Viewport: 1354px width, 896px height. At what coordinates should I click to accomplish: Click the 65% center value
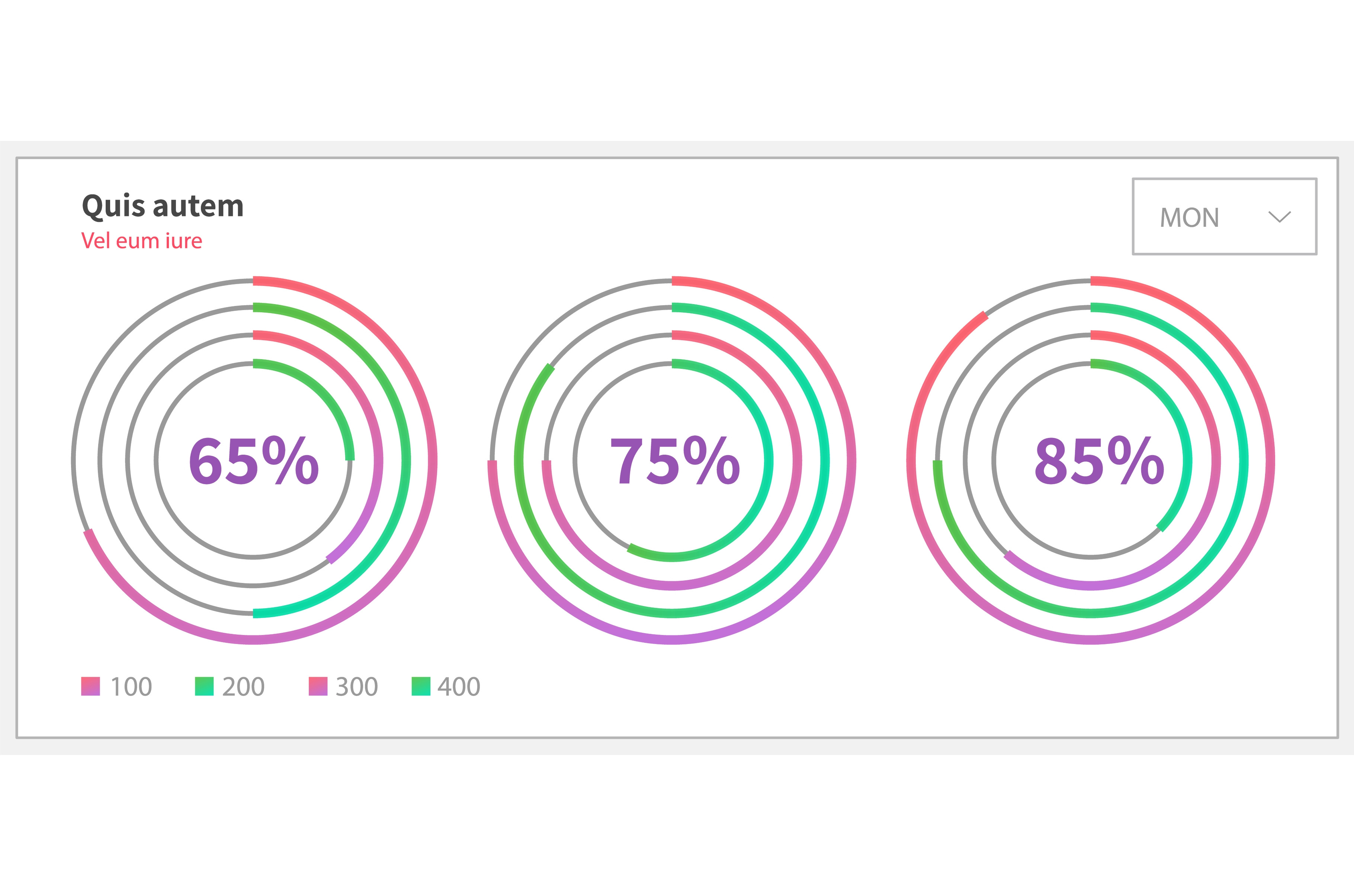coord(253,461)
